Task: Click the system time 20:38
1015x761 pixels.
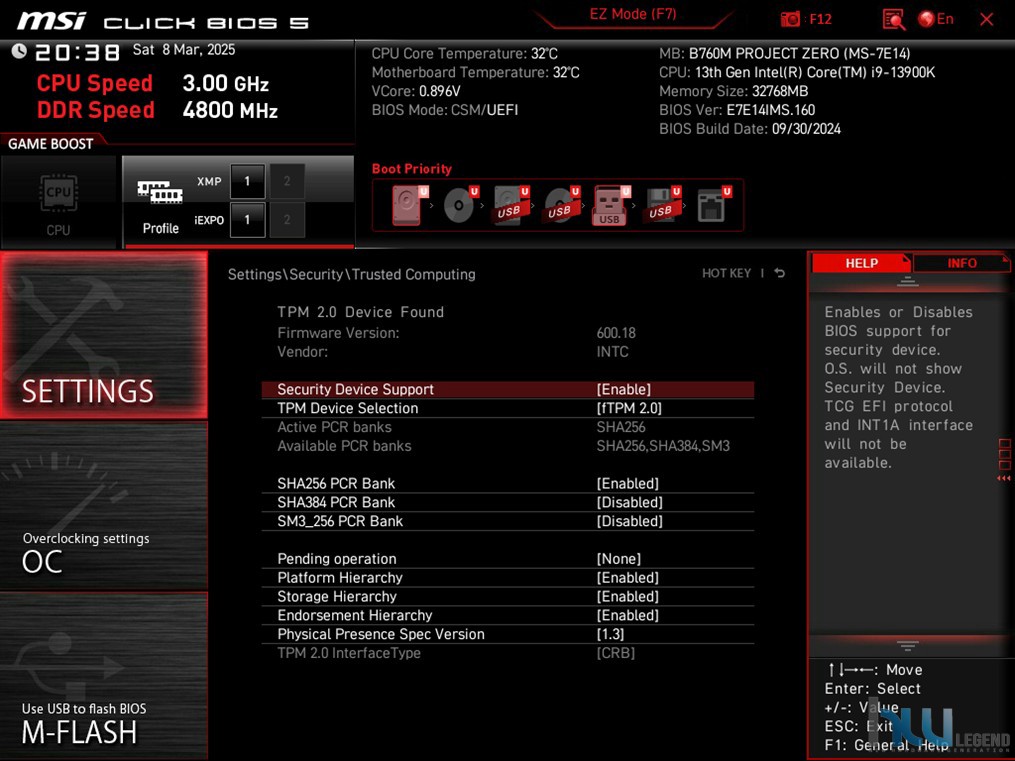Action: (77, 52)
